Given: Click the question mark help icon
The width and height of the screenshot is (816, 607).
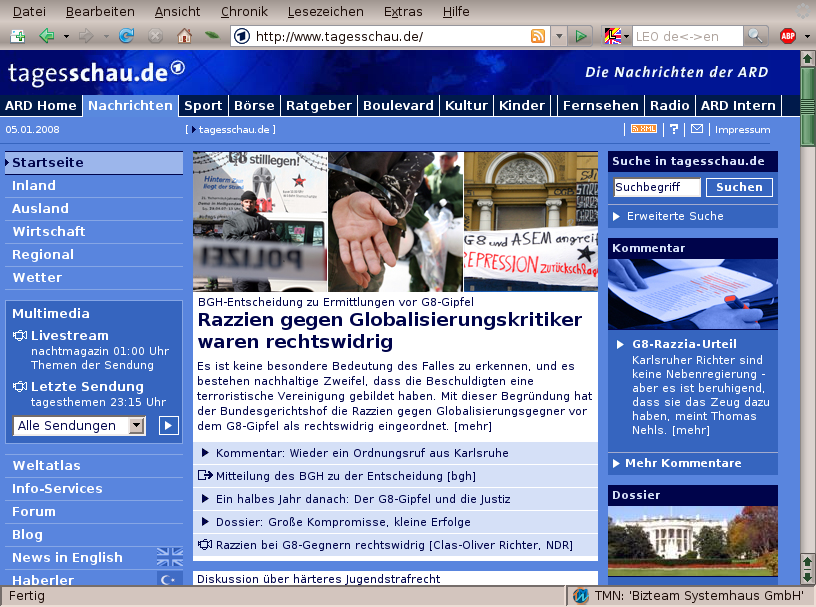Looking at the screenshot, I should coord(674,129).
